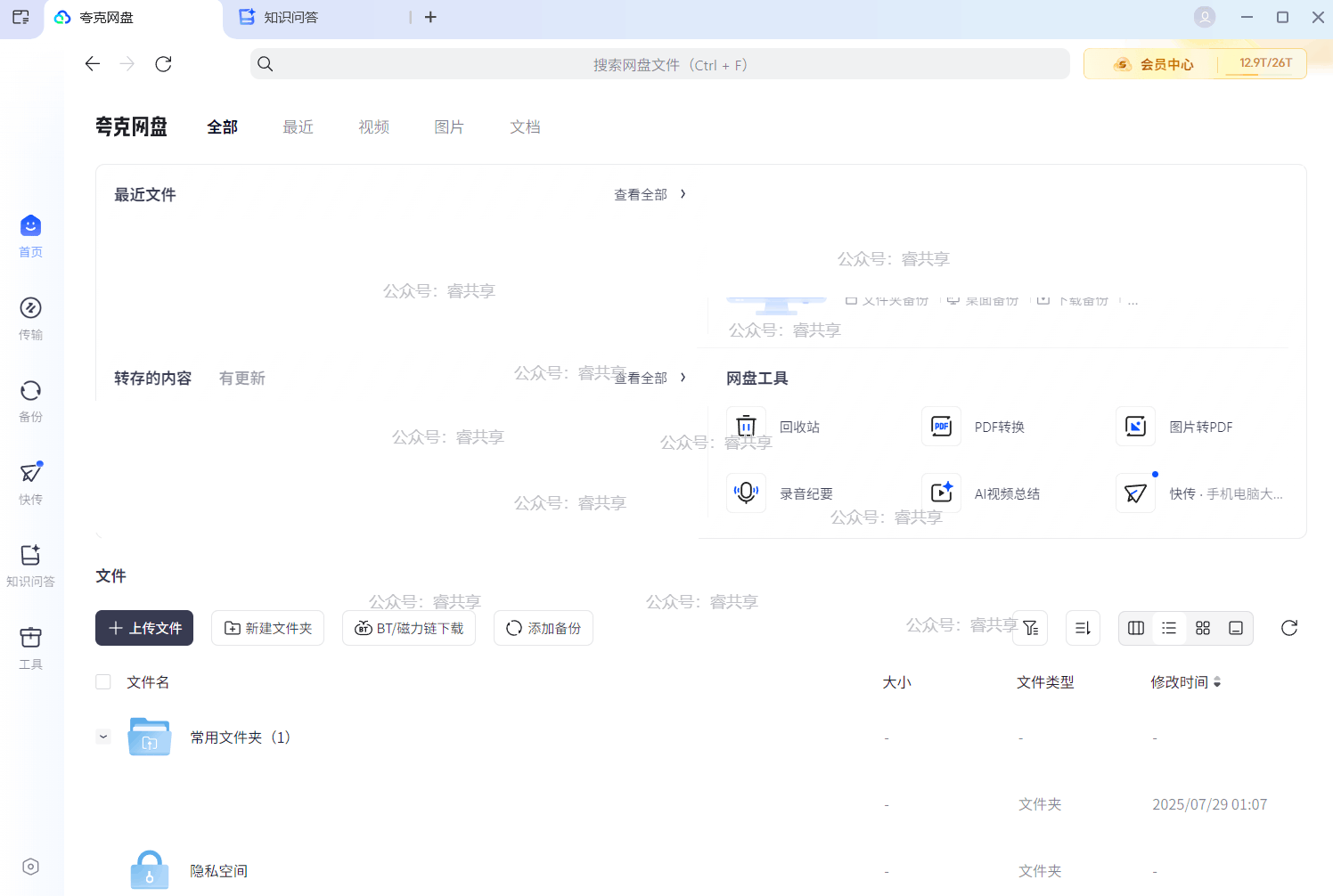Launch the PDF转换 tool

941,427
